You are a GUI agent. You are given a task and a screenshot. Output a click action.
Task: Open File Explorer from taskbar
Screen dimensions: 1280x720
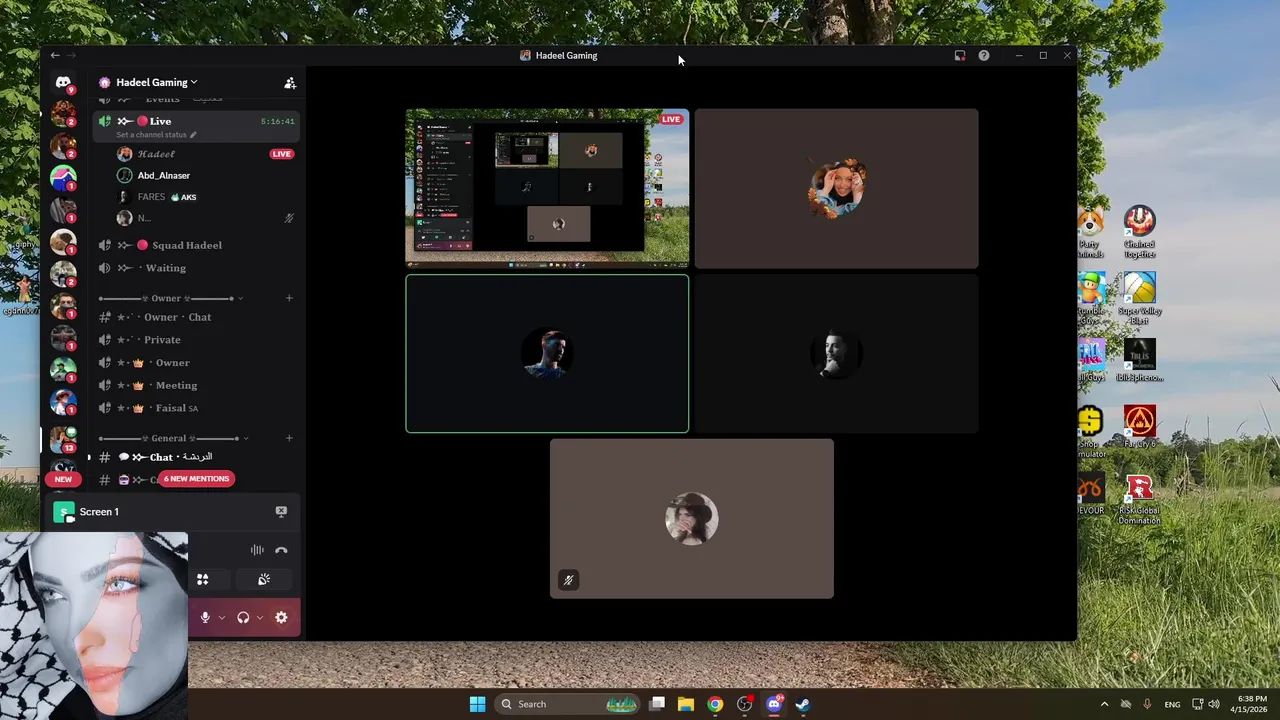(x=686, y=704)
